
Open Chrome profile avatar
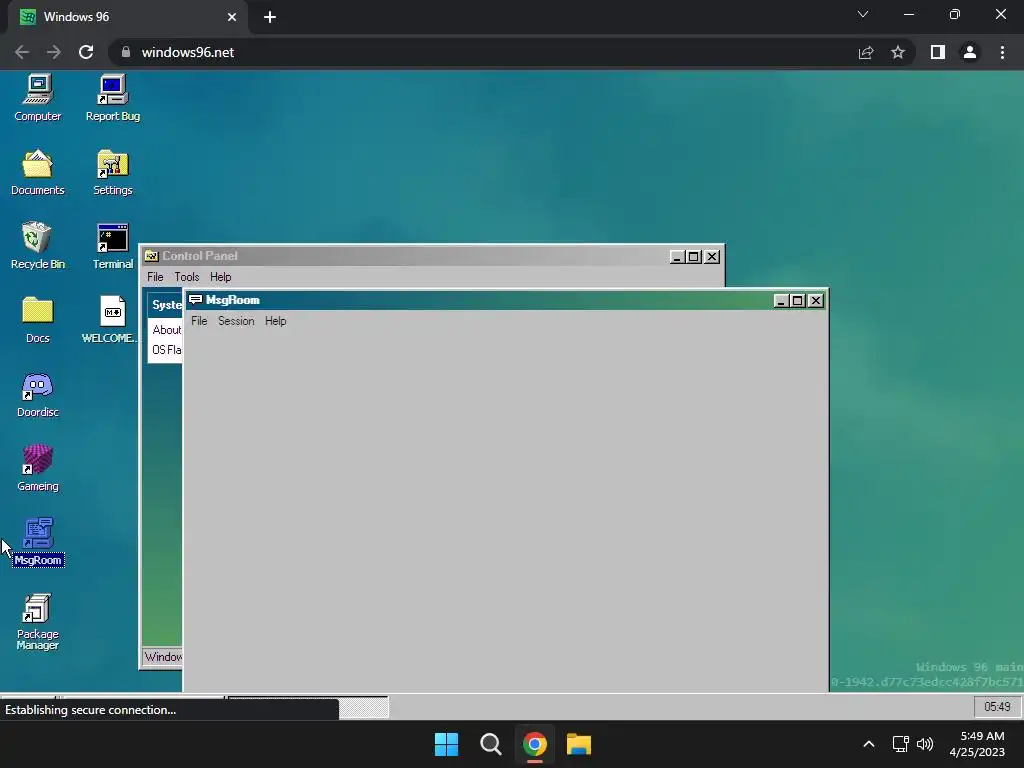pyautogui.click(x=970, y=52)
